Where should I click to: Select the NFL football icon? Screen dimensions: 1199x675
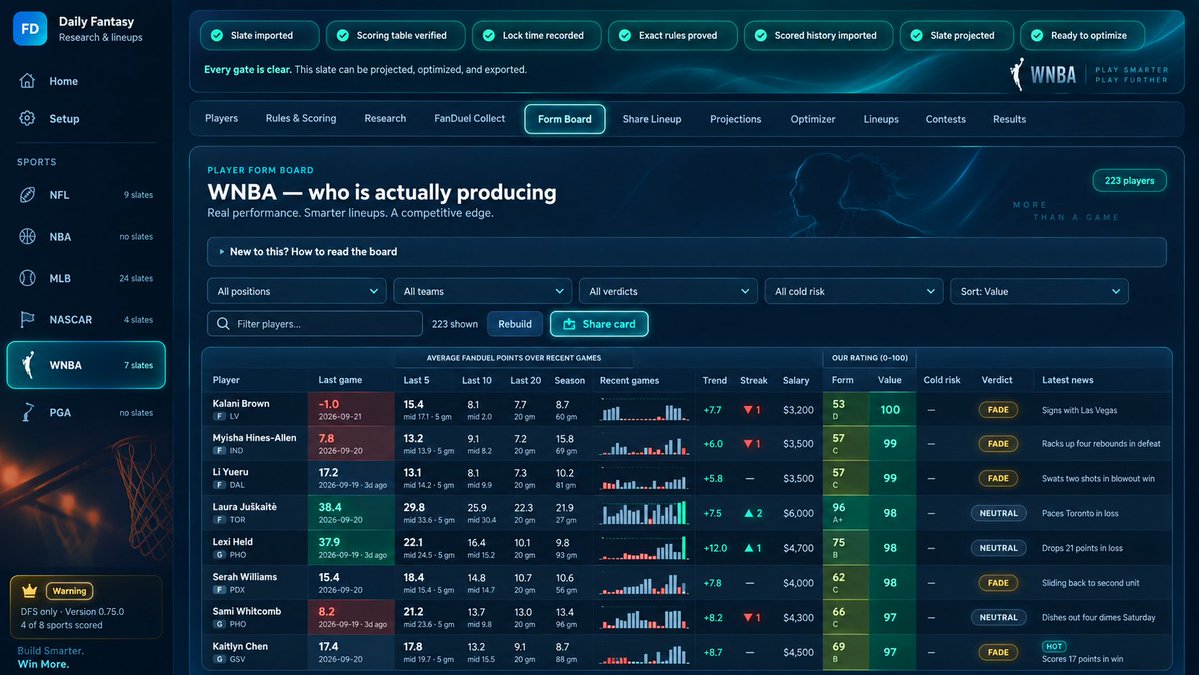point(27,195)
